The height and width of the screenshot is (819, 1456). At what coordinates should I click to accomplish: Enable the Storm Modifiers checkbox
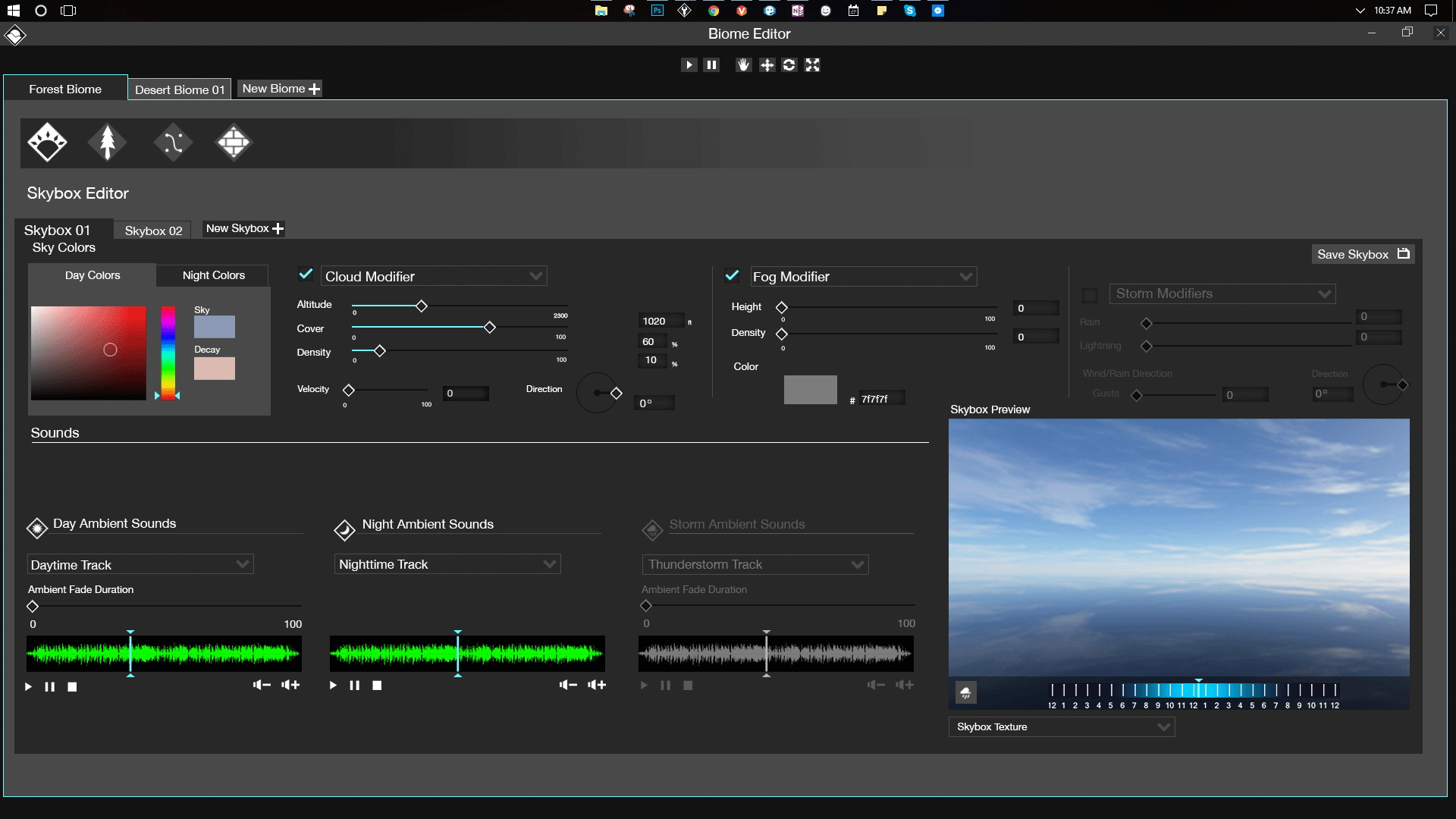click(1090, 295)
